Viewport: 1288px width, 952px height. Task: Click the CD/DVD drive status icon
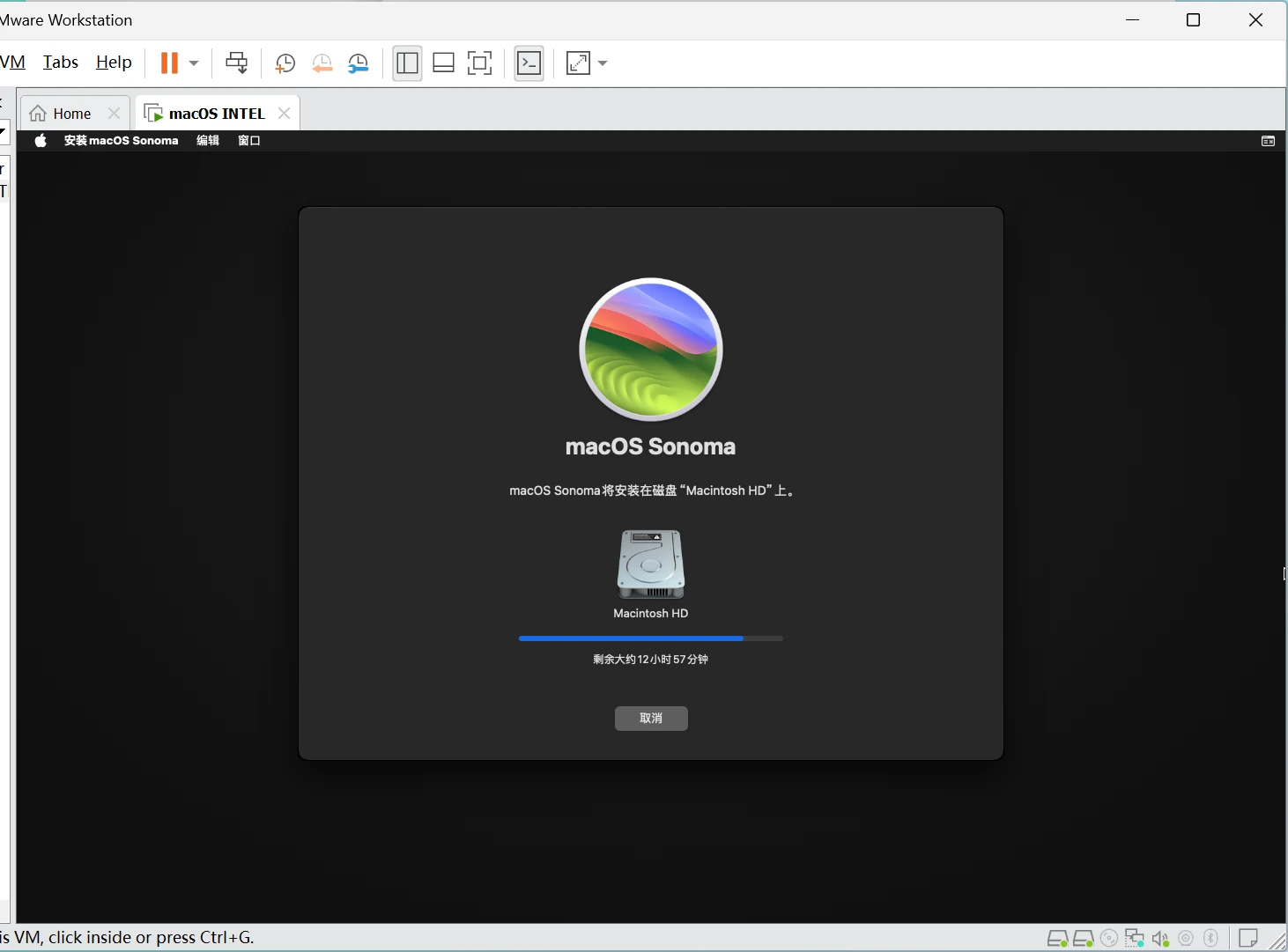(1109, 939)
